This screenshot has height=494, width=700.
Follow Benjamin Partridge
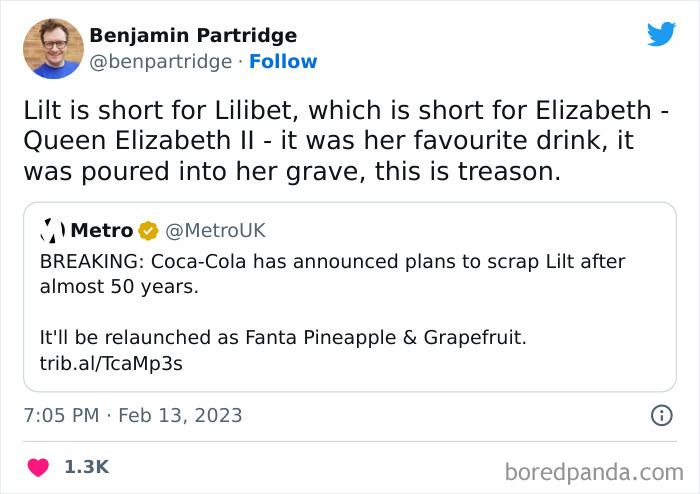283,62
